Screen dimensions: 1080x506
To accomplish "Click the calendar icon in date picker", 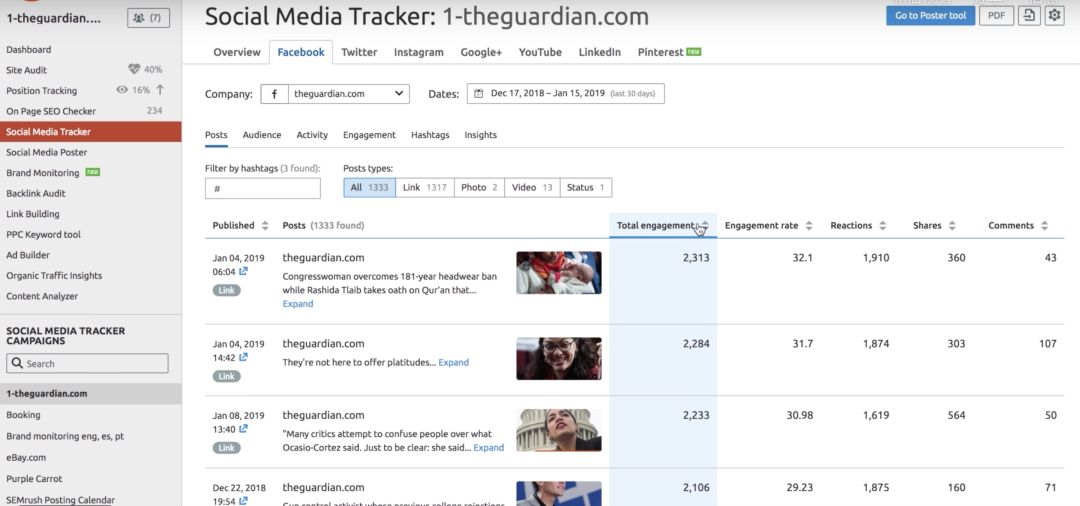I will click(479, 94).
